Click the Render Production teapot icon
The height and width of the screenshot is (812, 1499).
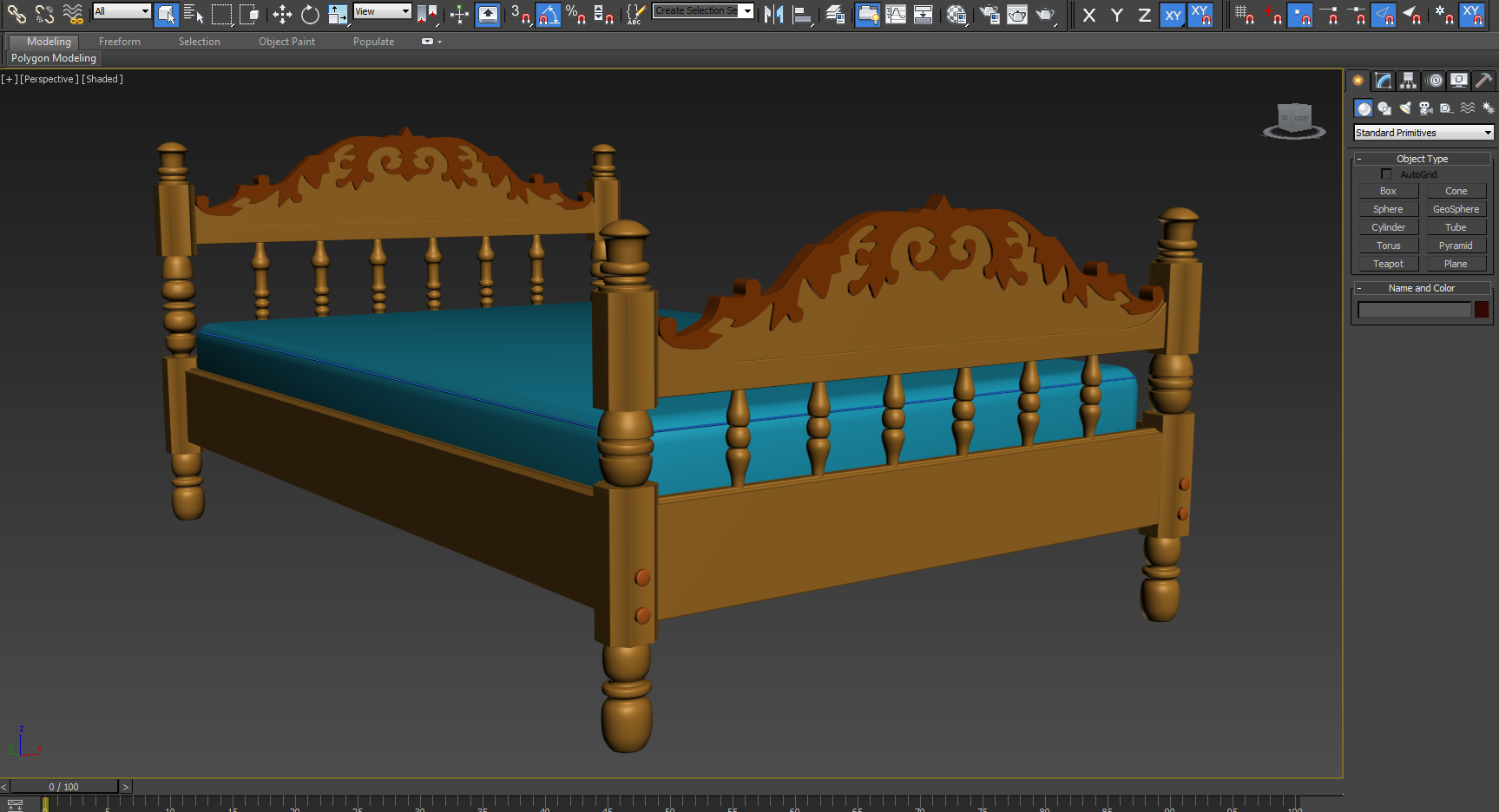coord(1046,14)
